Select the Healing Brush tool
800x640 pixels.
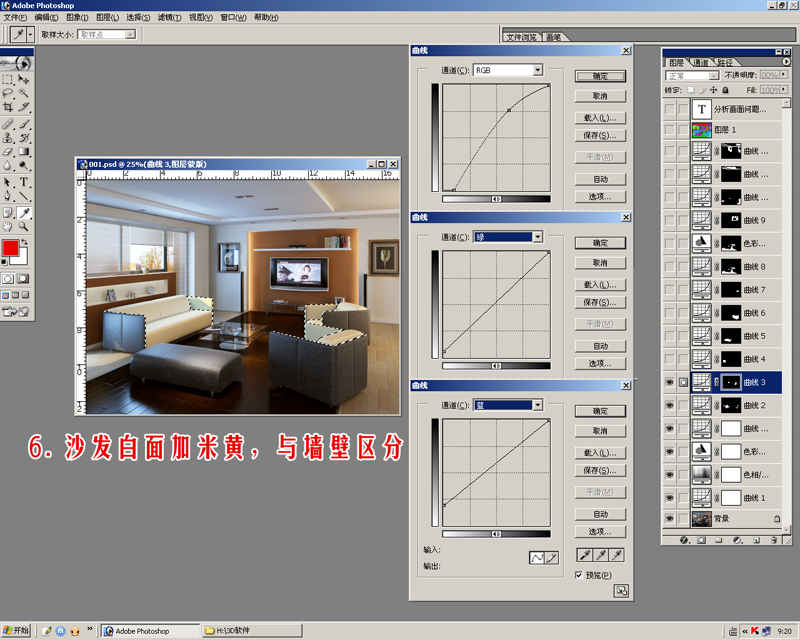click(x=8, y=124)
